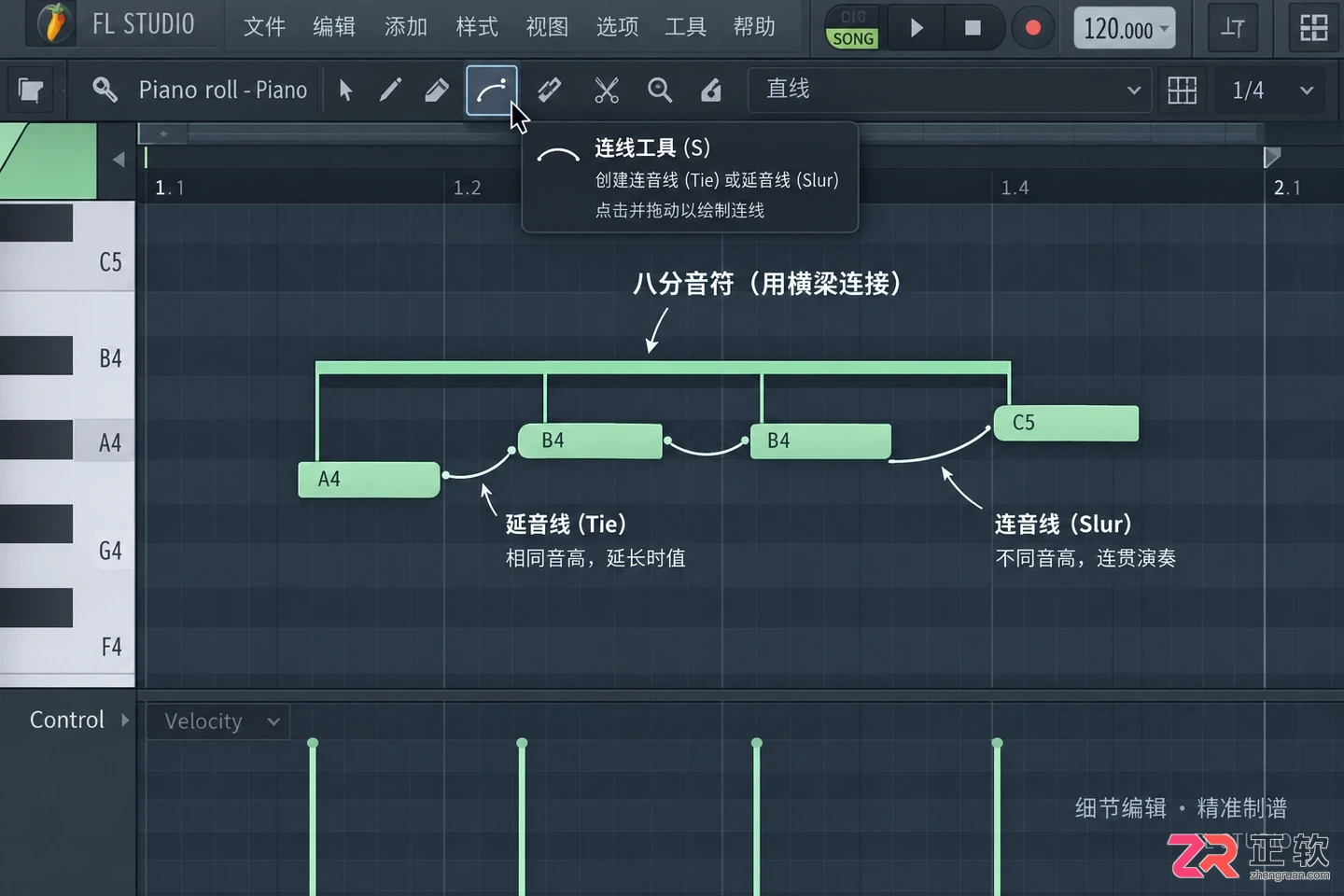The width and height of the screenshot is (1344, 896).
Task: Open the 选项 menu
Action: pyautogui.click(x=617, y=26)
